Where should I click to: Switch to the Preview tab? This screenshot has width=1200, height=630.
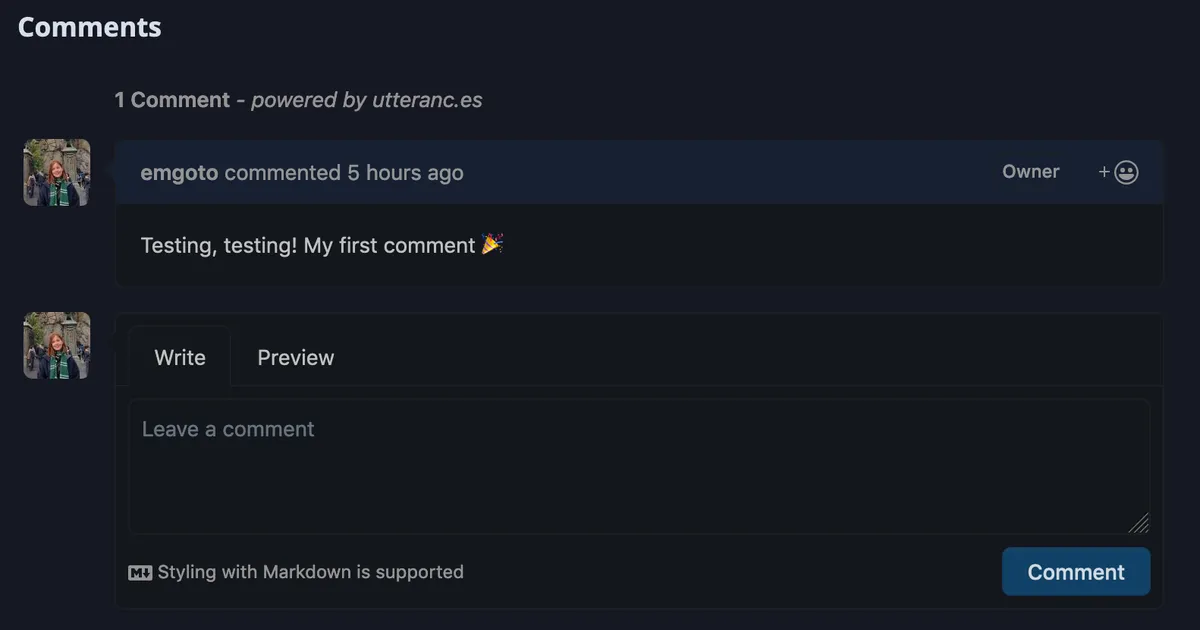pyautogui.click(x=295, y=357)
